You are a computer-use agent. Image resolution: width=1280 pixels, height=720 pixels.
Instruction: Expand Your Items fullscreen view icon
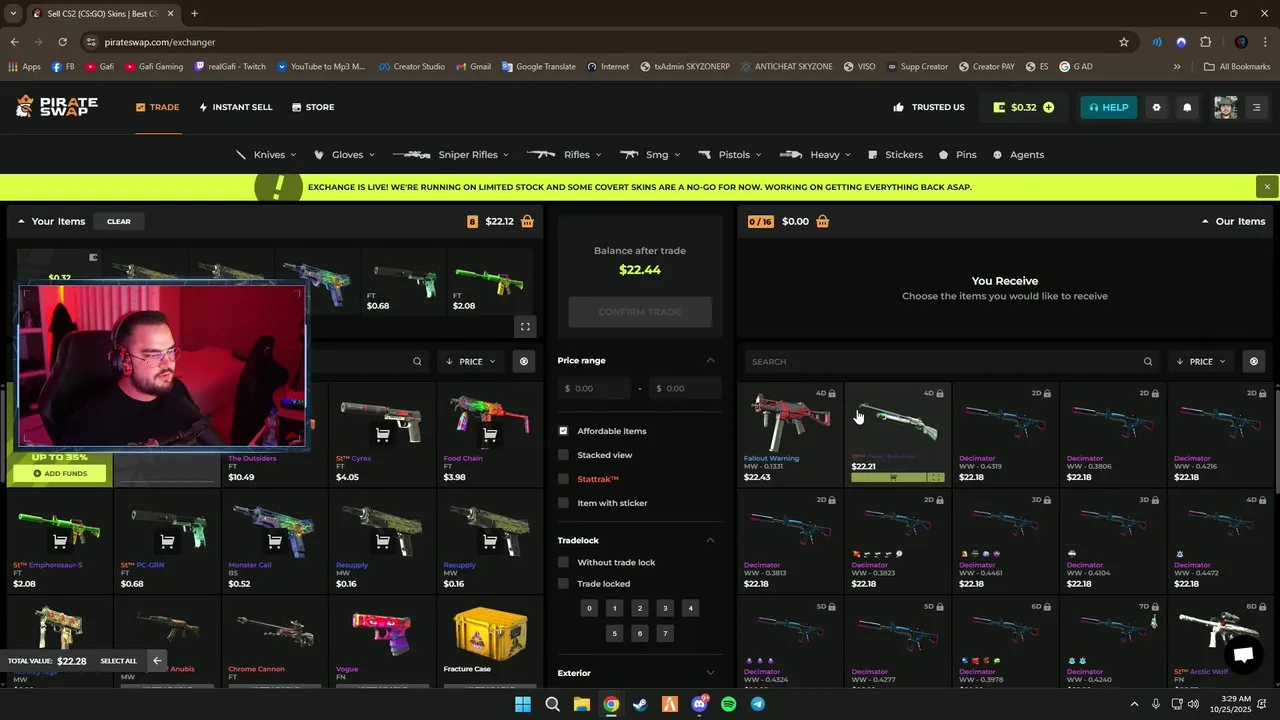point(525,327)
